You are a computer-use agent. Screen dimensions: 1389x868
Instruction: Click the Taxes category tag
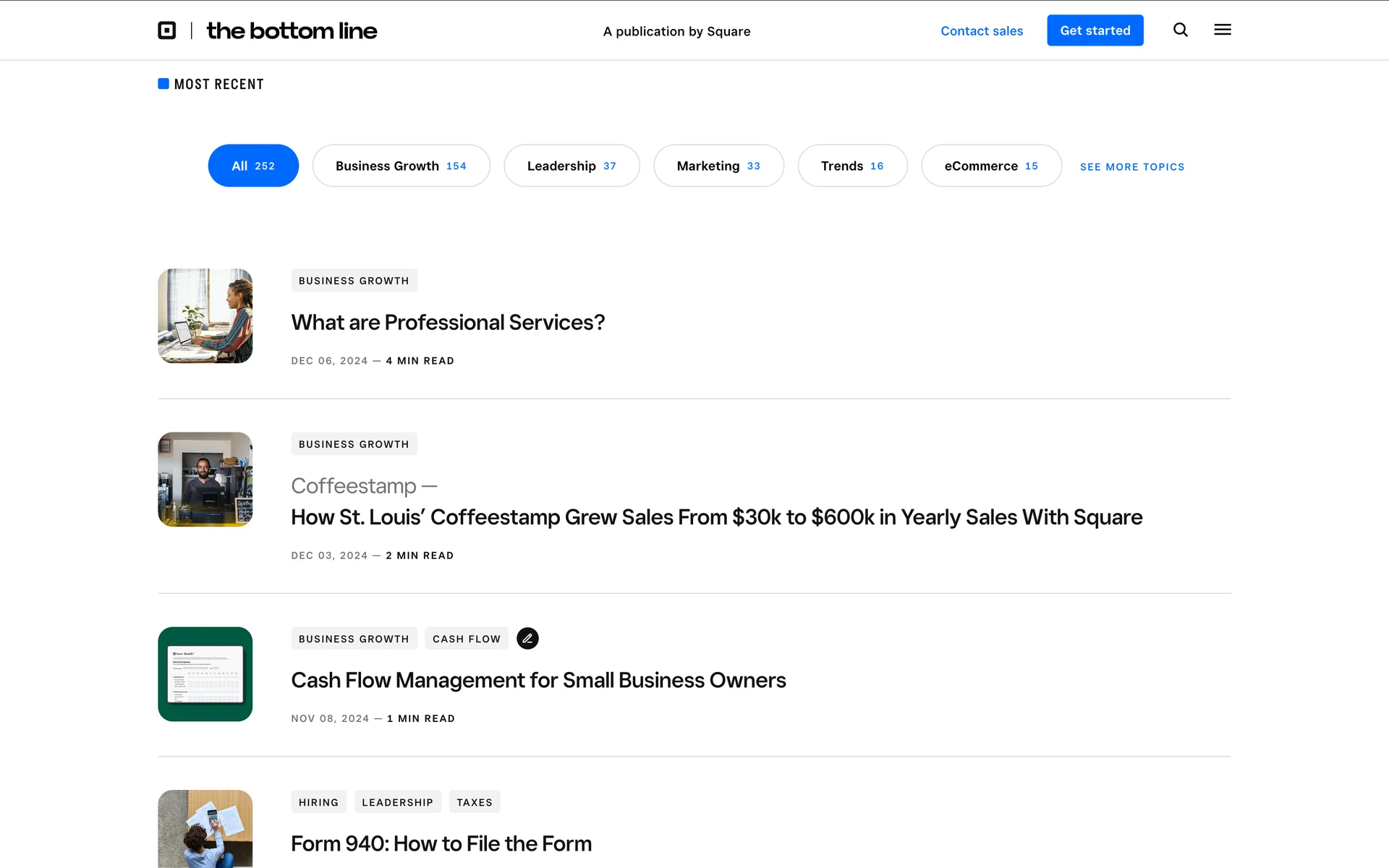(475, 802)
